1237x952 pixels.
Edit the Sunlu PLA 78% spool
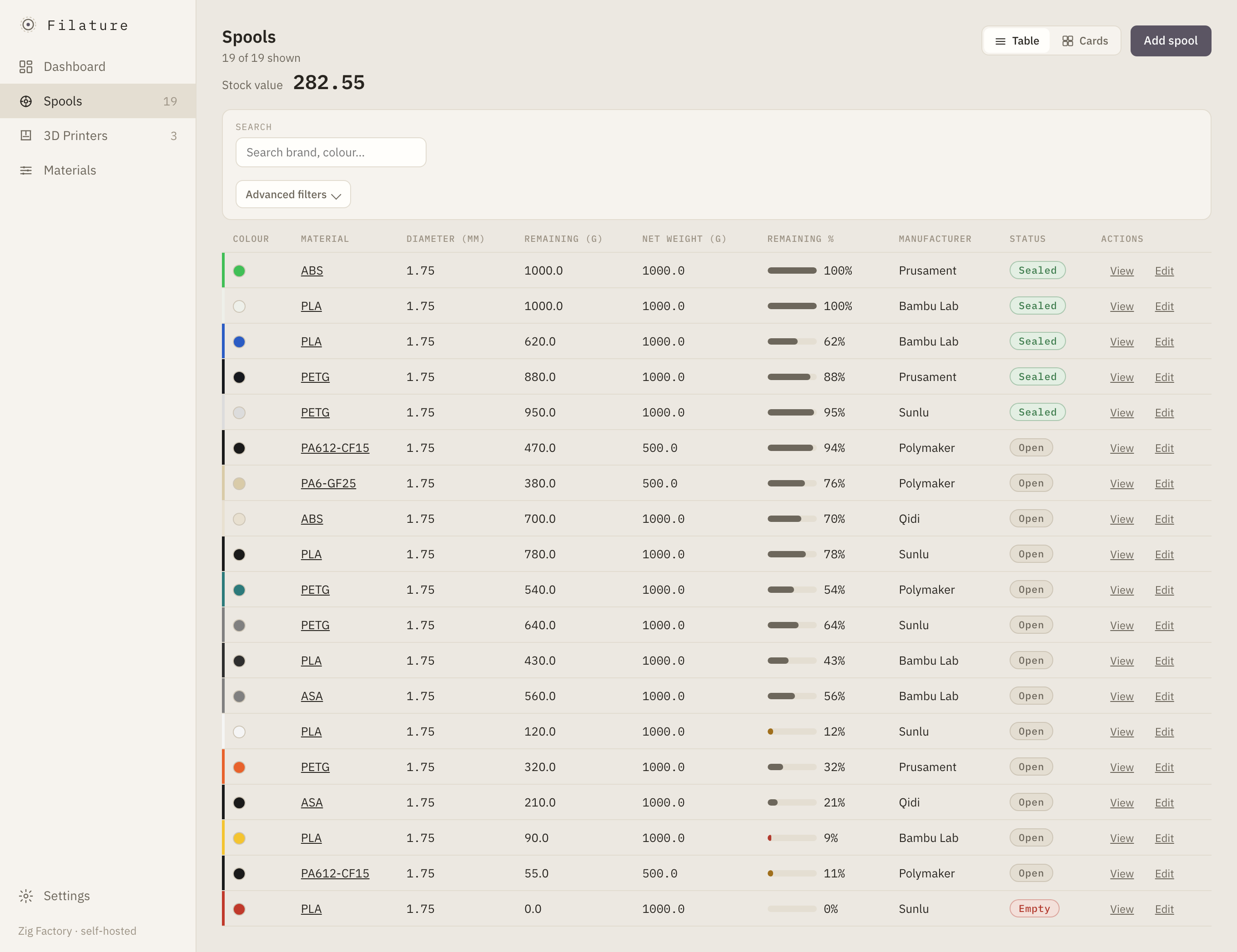1164,555
